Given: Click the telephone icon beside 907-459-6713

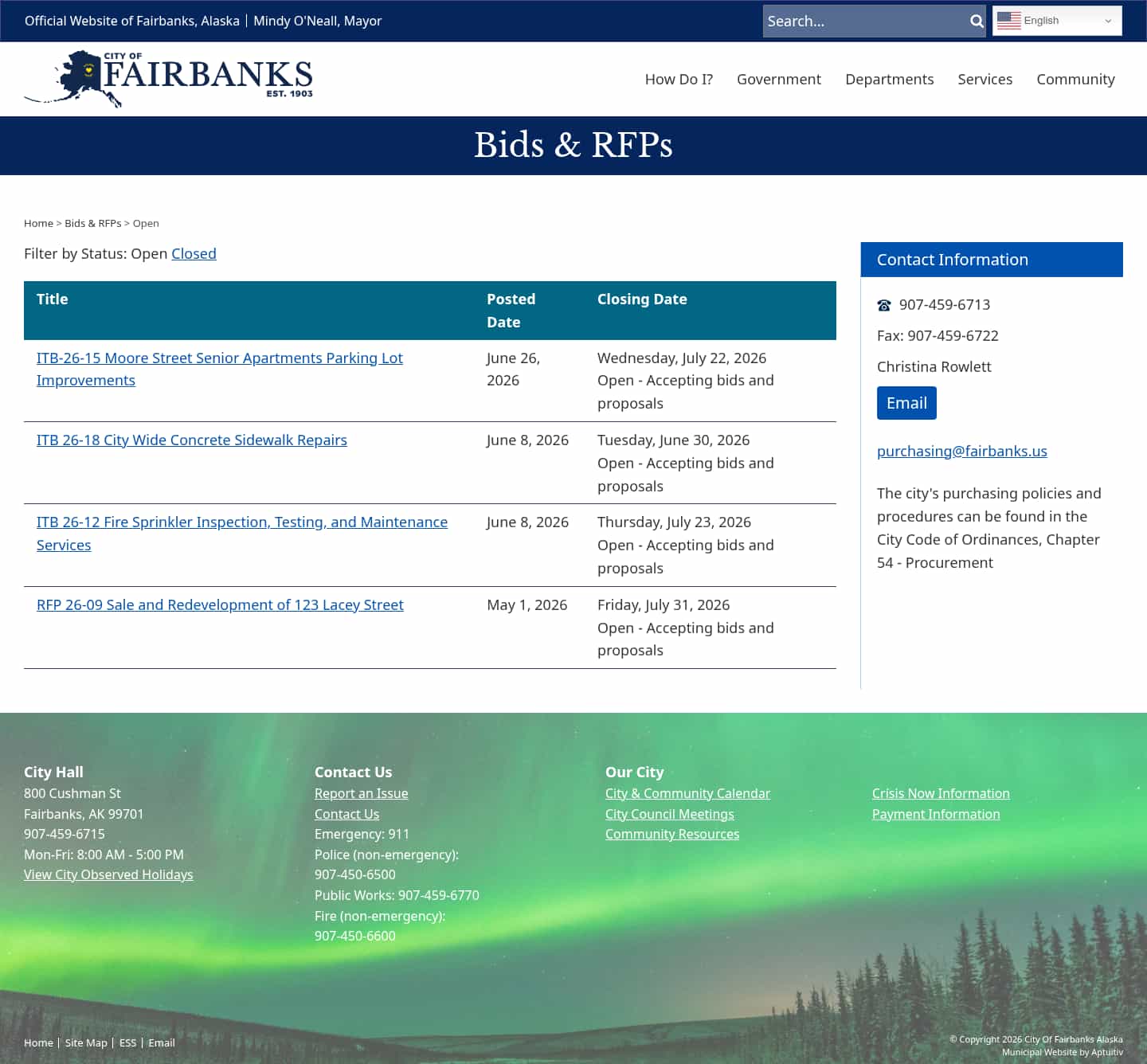Looking at the screenshot, I should tap(884, 305).
